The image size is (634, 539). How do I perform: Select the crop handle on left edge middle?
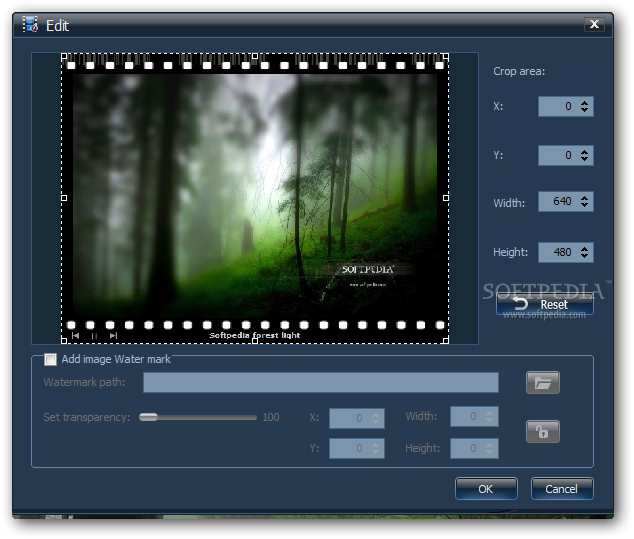click(x=64, y=198)
